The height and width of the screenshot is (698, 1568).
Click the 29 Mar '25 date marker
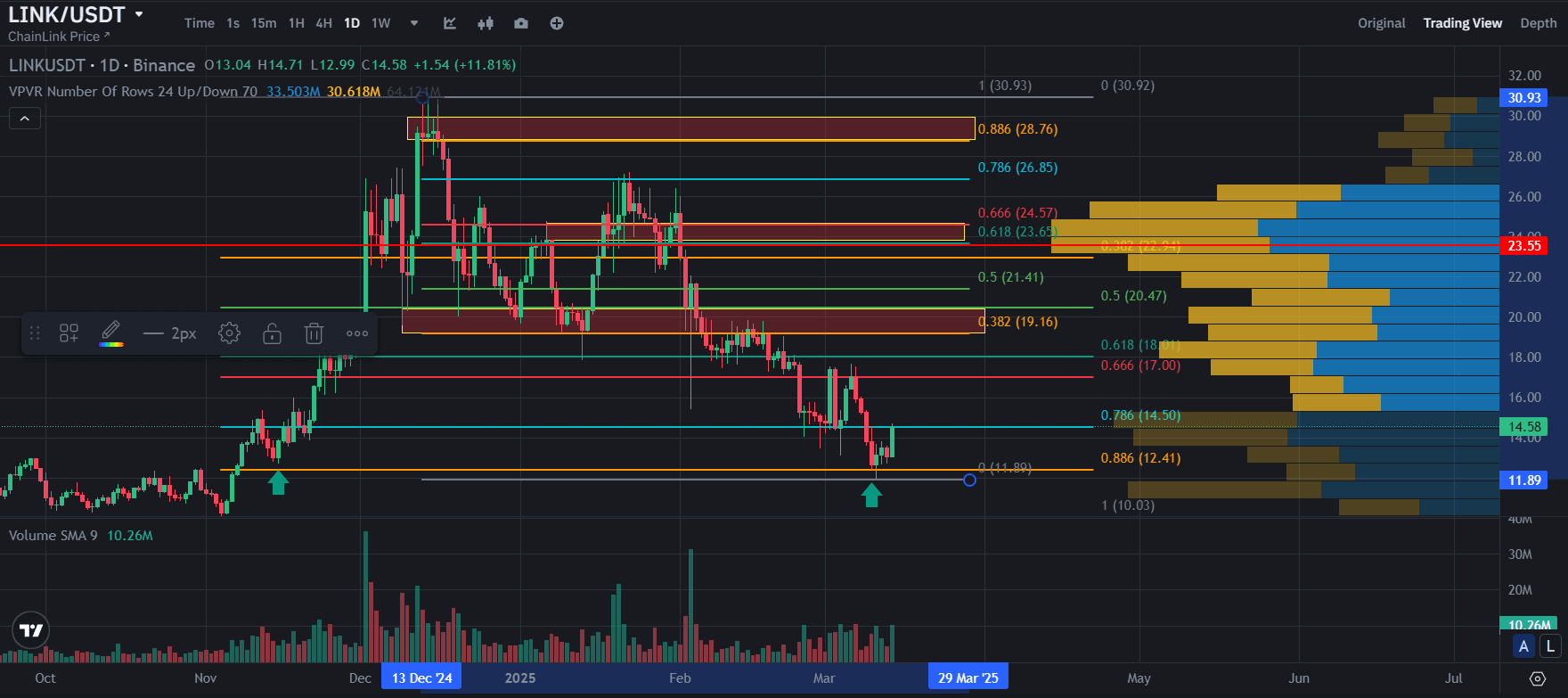pos(968,677)
